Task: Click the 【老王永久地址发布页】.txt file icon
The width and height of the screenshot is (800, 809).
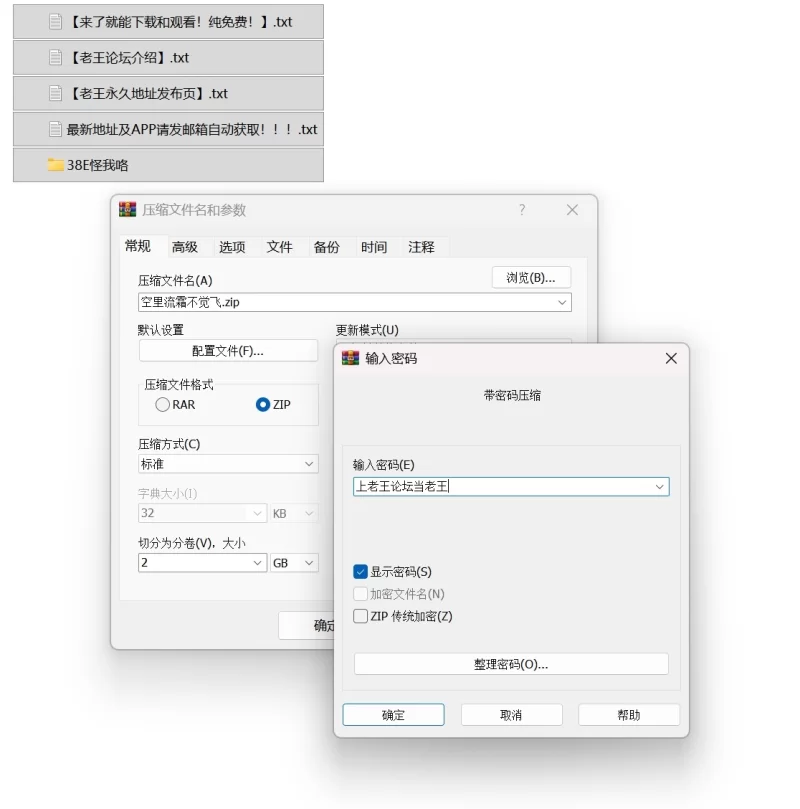Action: [55, 93]
